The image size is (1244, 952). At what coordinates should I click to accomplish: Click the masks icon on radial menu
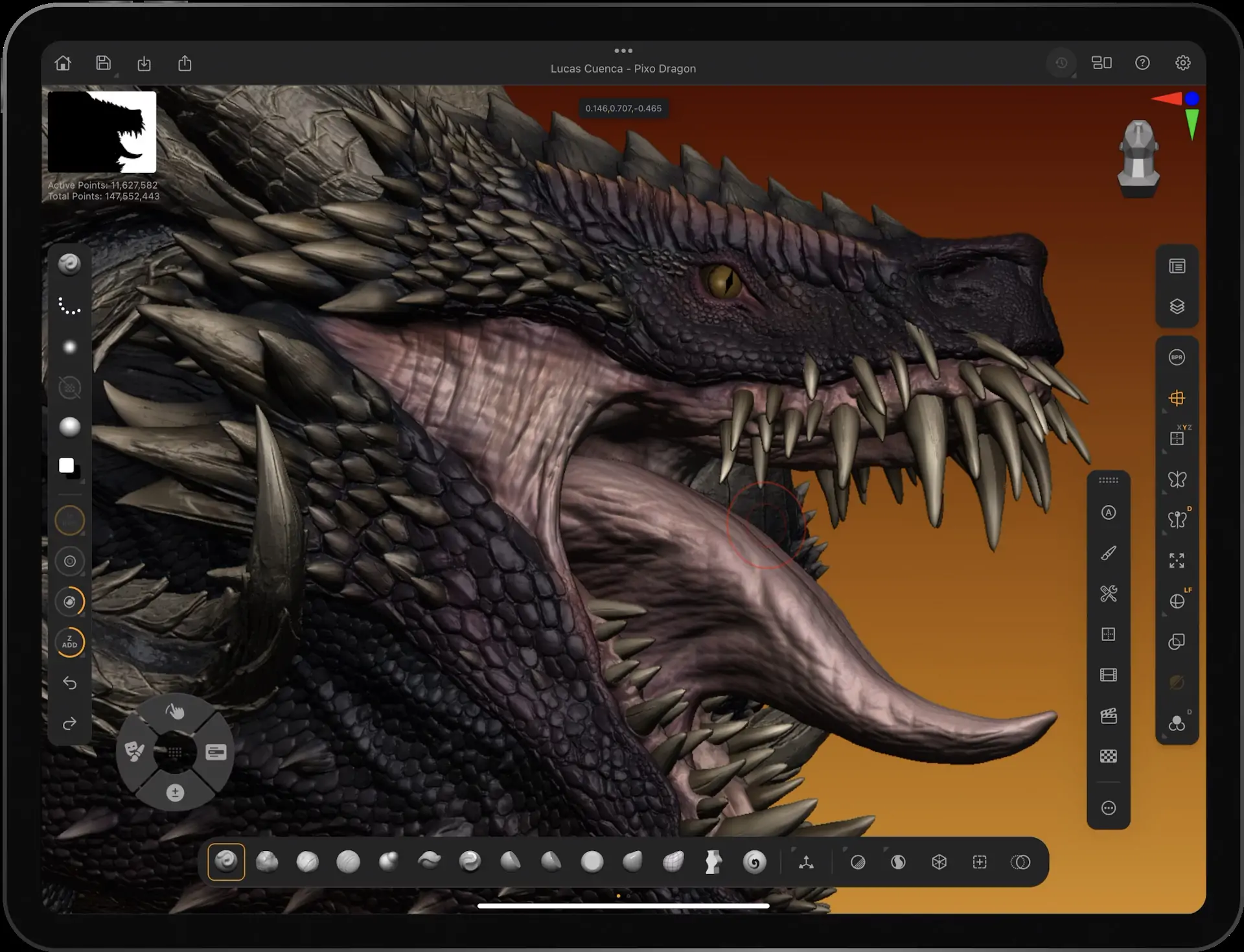(134, 752)
